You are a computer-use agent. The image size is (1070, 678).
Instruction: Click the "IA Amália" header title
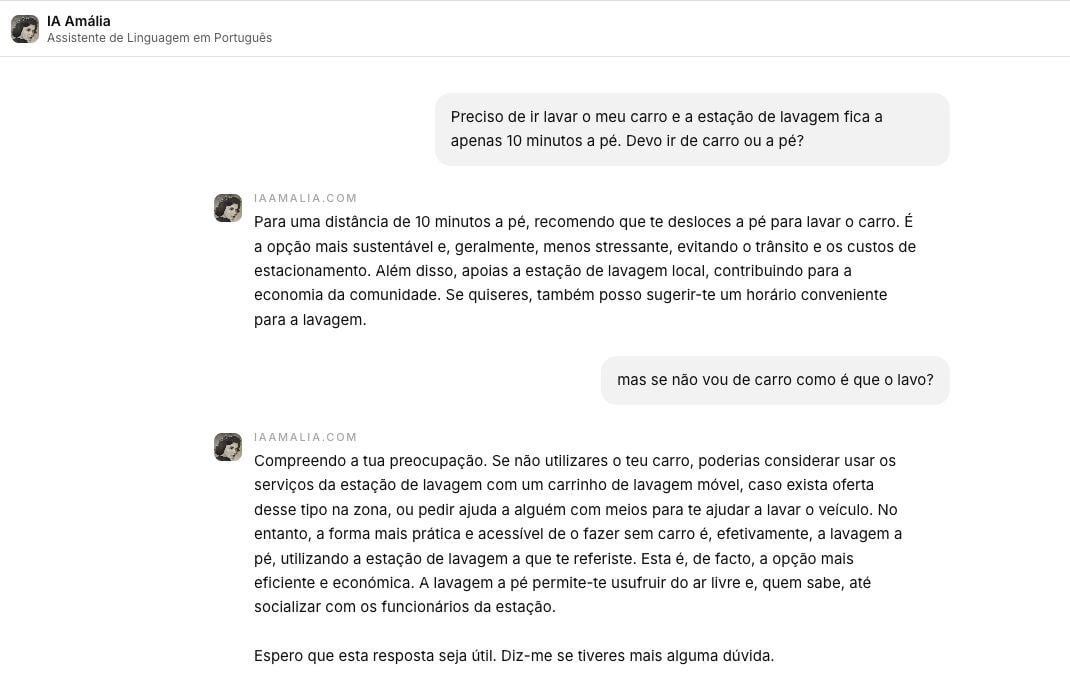[78, 21]
